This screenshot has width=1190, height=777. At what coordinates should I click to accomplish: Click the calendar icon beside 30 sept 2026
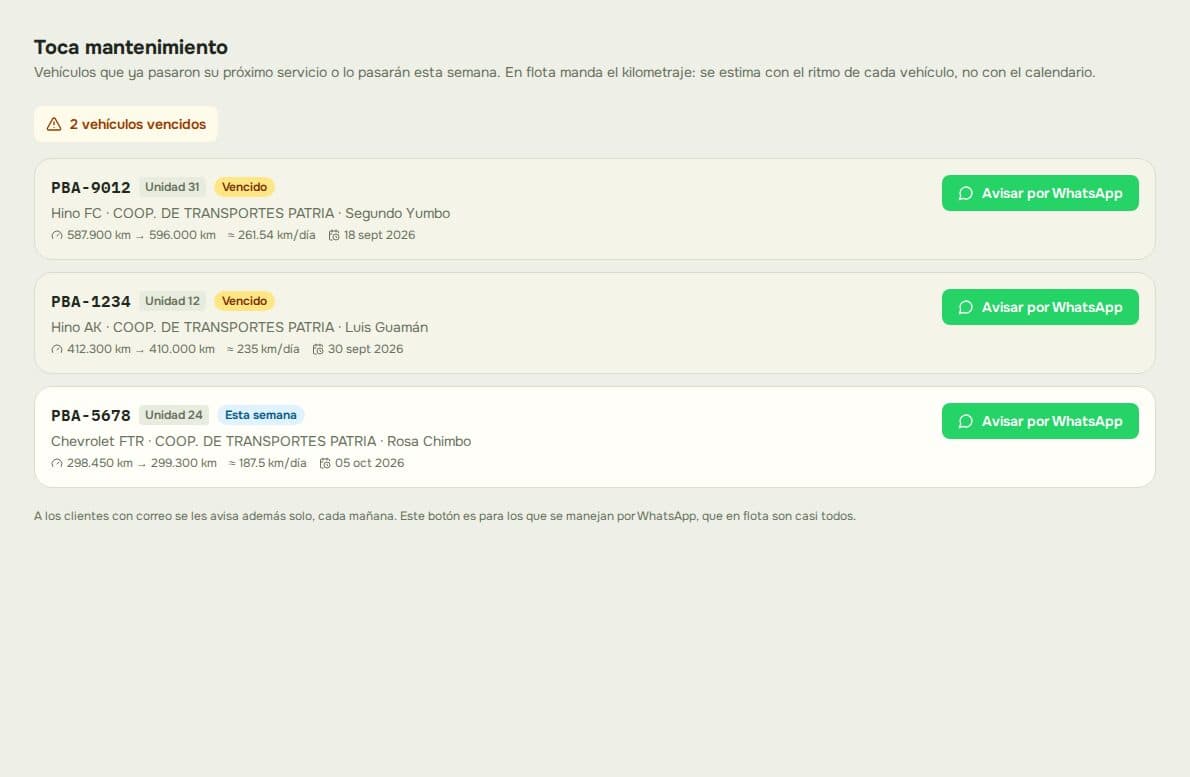pyautogui.click(x=318, y=349)
